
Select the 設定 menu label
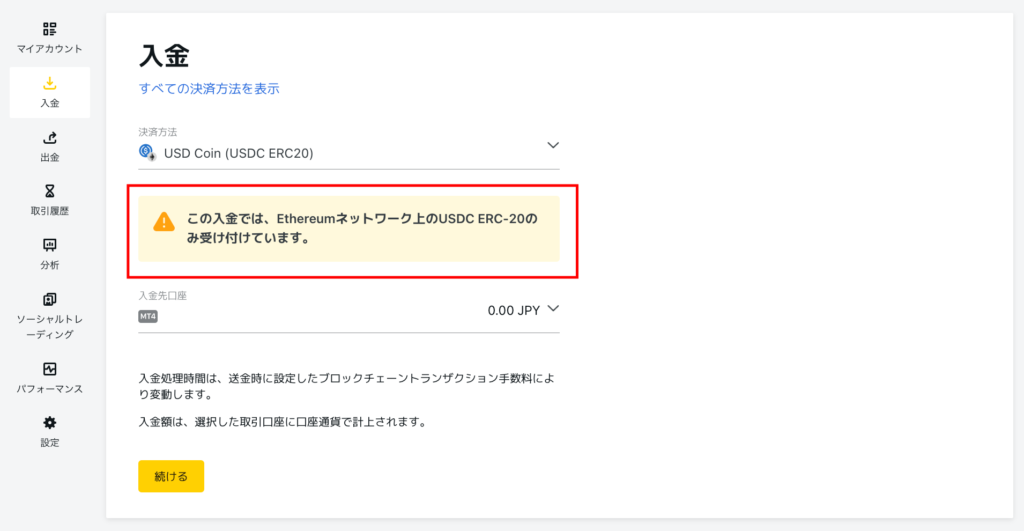50,443
